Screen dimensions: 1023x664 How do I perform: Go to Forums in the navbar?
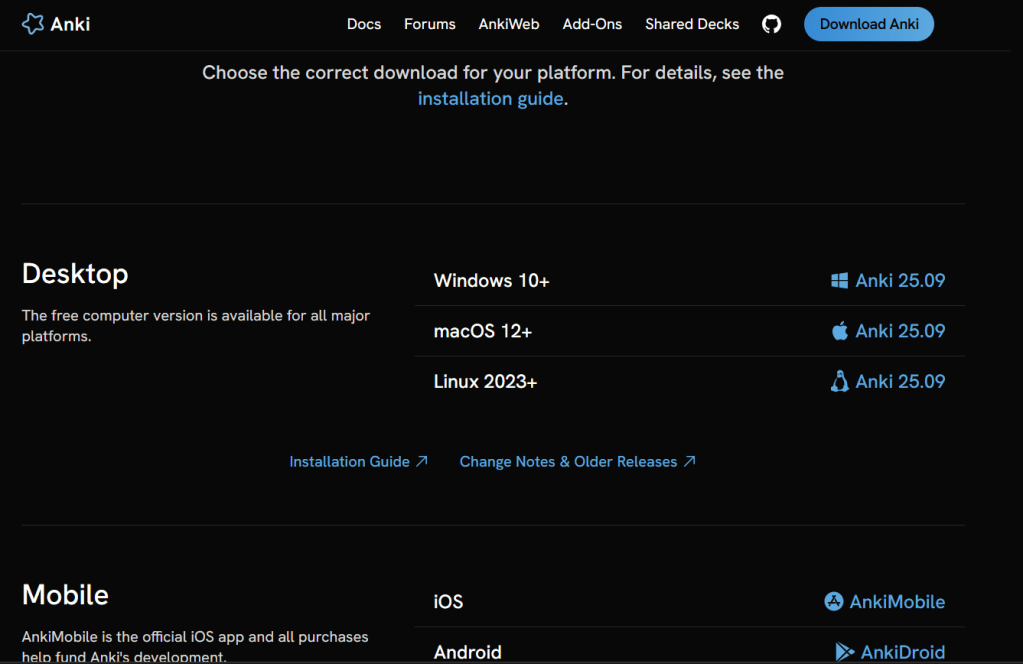click(430, 24)
